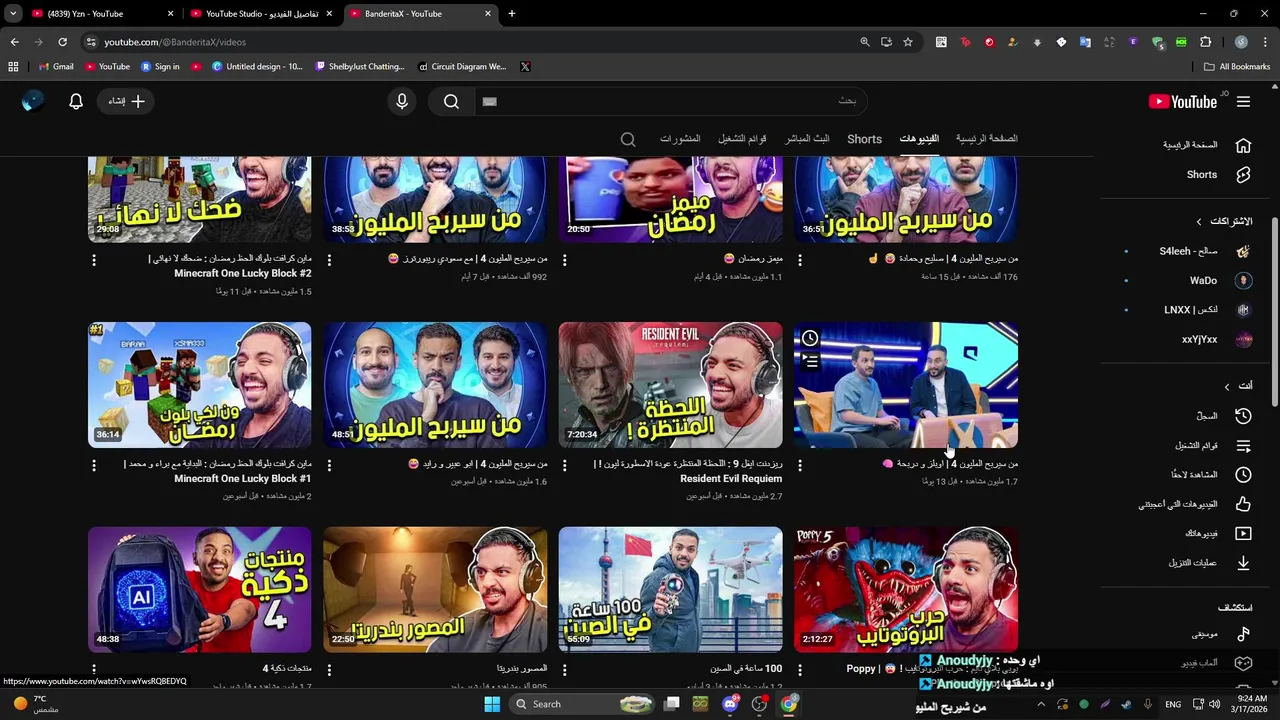Open Minecraft One Lucky Block #1 thumbnail
Screen dimensions: 1280x720
coord(199,385)
